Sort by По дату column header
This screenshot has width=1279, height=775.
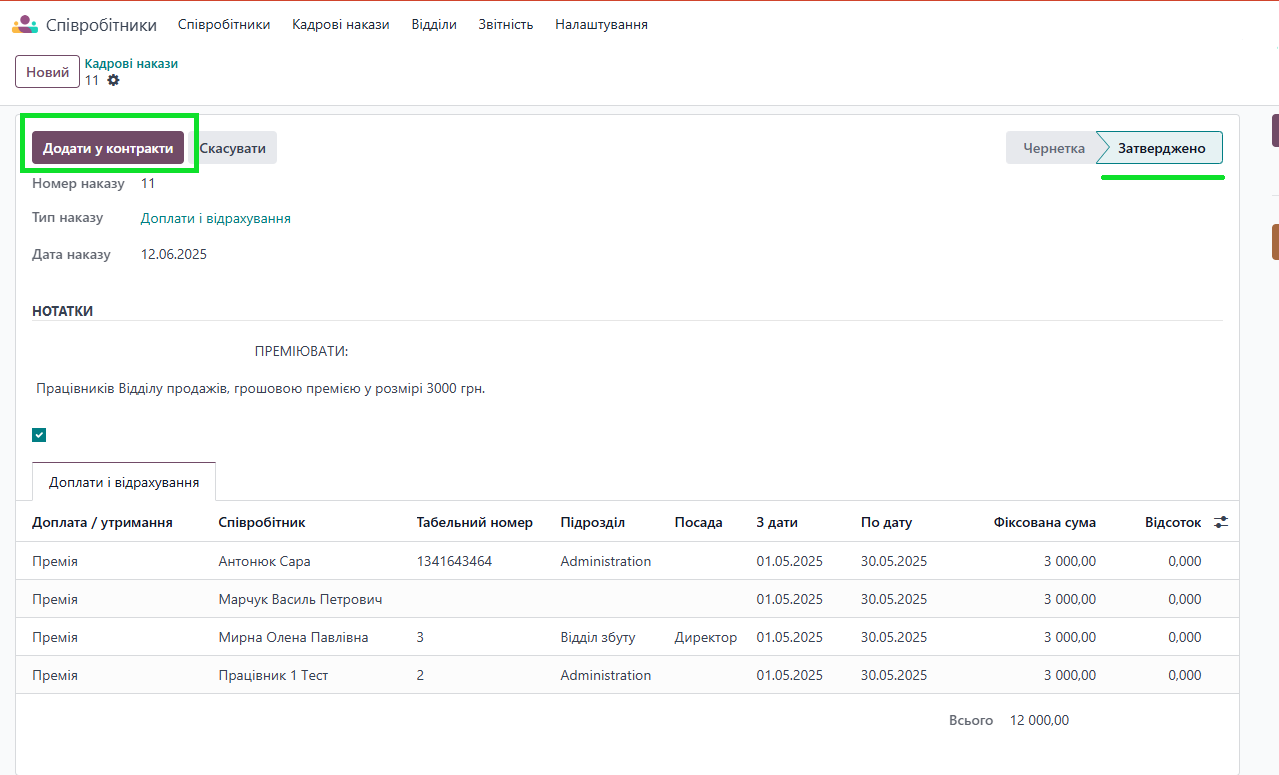pyautogui.click(x=886, y=522)
